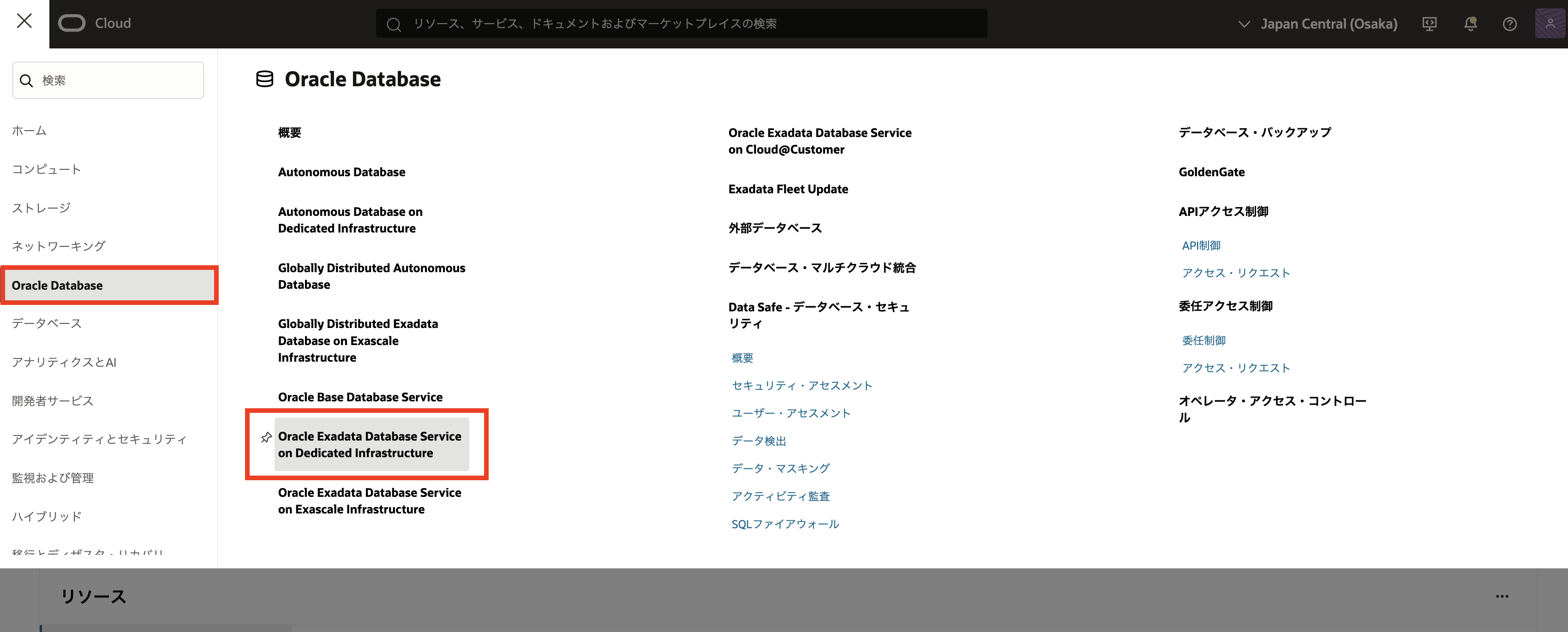Pin Exadata Database Service on Dedicated Infrastructure

click(266, 437)
